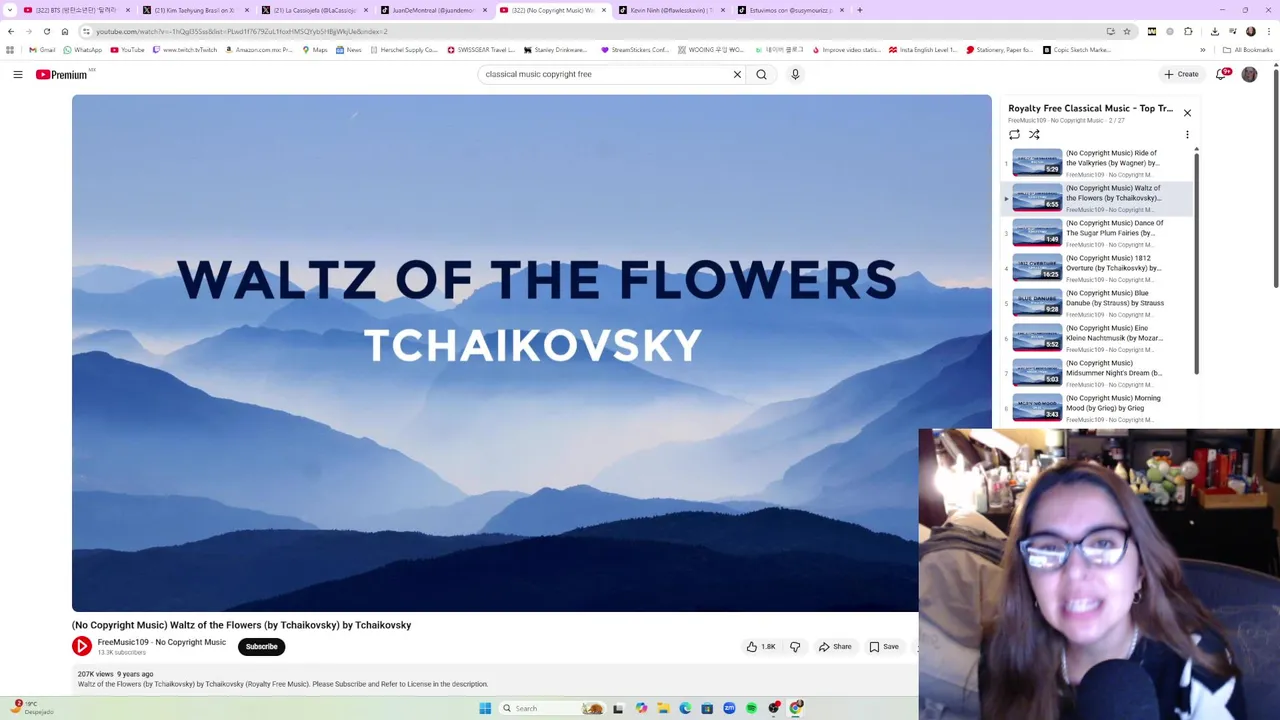Open Royalty Free Classical Music playlist title
1280x720 pixels.
point(1090,108)
